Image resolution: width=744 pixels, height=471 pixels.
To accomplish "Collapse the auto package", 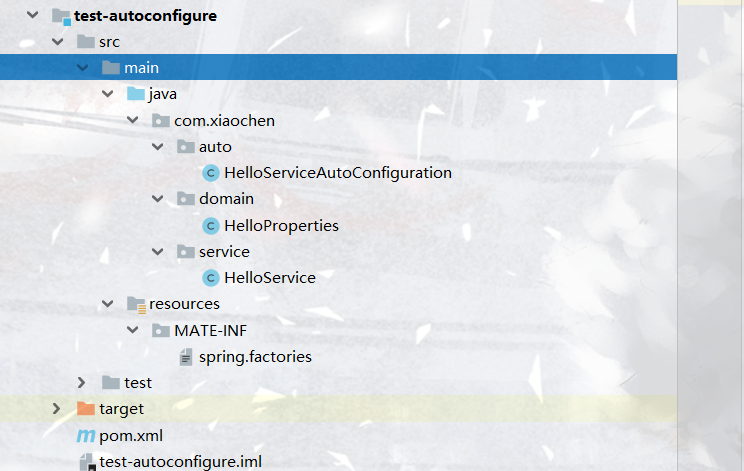I will pos(157,147).
